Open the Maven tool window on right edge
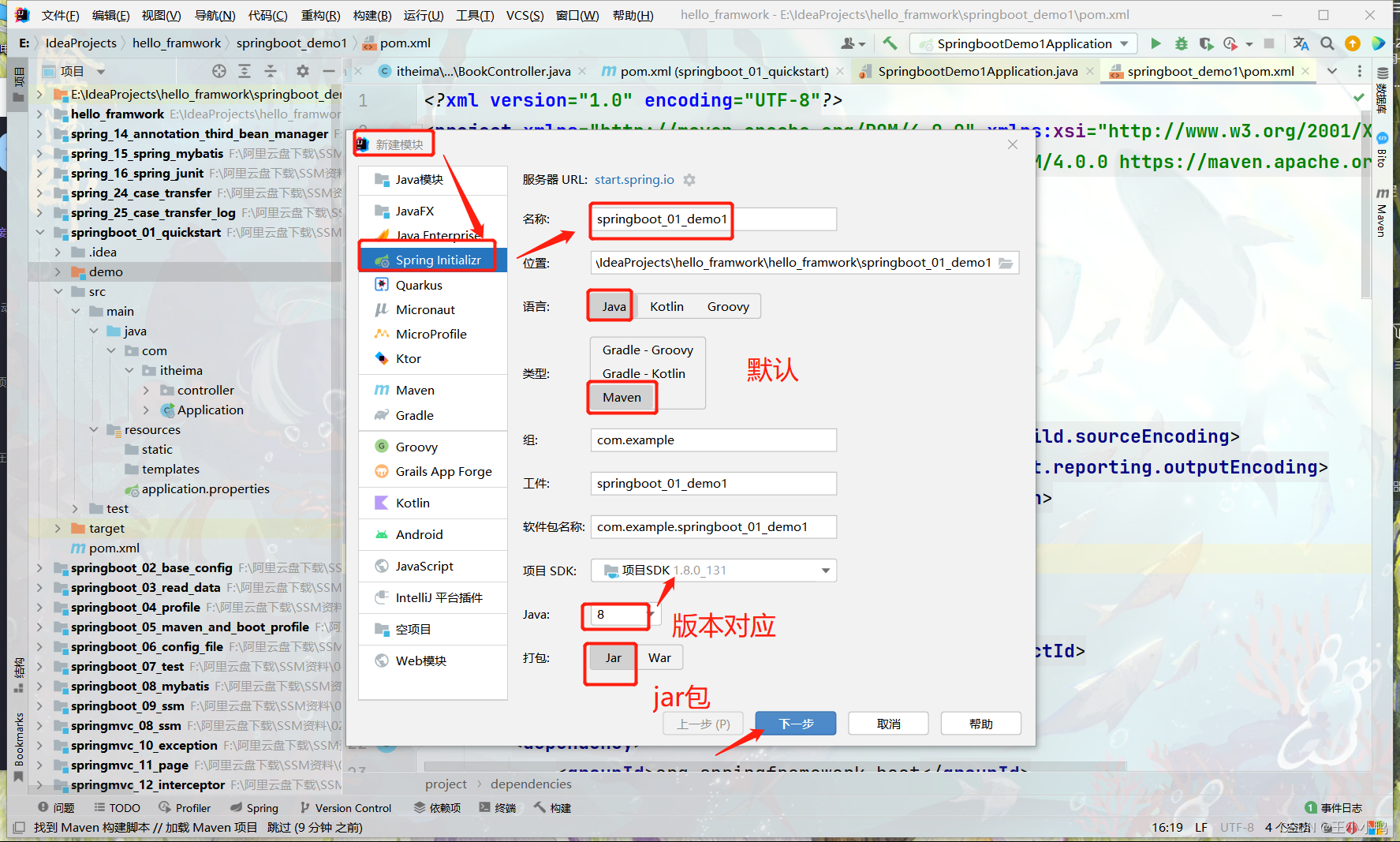This screenshot has height=842, width=1400. point(1382,213)
